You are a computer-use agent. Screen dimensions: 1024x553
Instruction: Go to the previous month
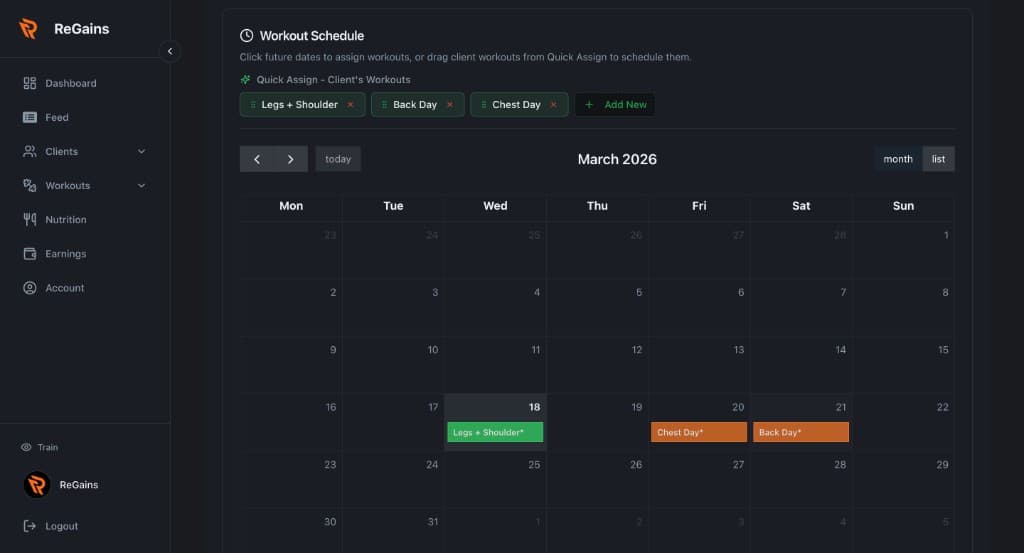pyautogui.click(x=257, y=159)
